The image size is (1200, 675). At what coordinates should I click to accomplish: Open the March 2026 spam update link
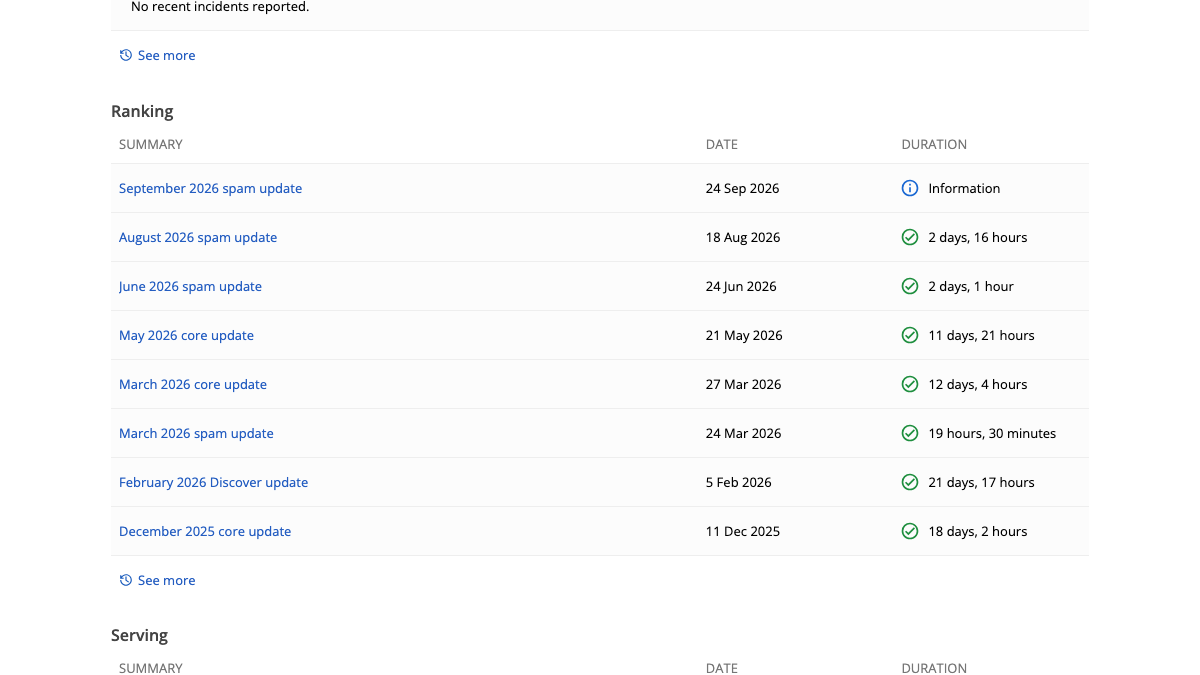(196, 433)
